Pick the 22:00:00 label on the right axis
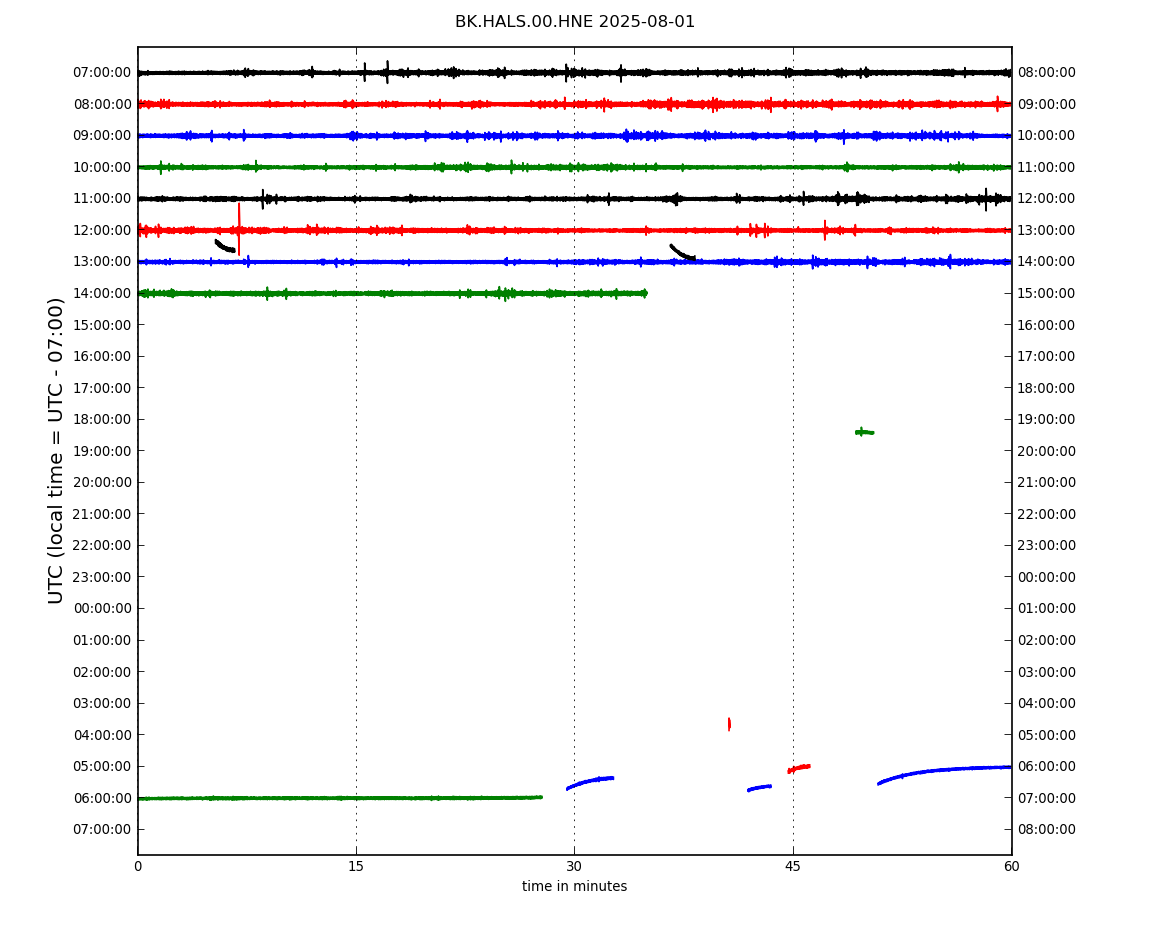The image size is (1150, 950). click(1047, 514)
